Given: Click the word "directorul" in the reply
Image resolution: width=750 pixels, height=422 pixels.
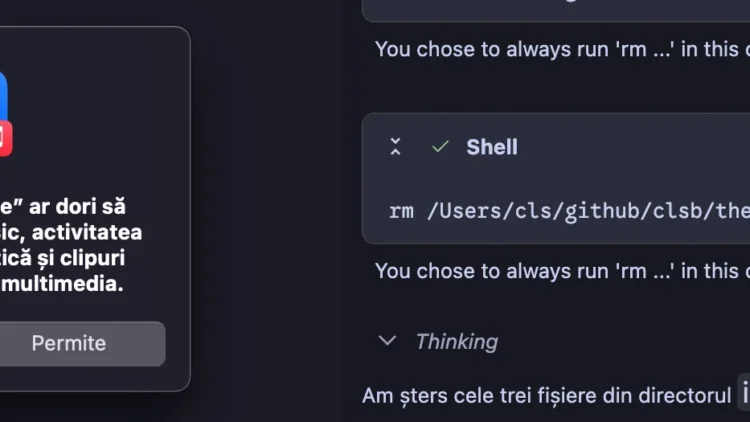Looking at the screenshot, I should click(x=683, y=395).
